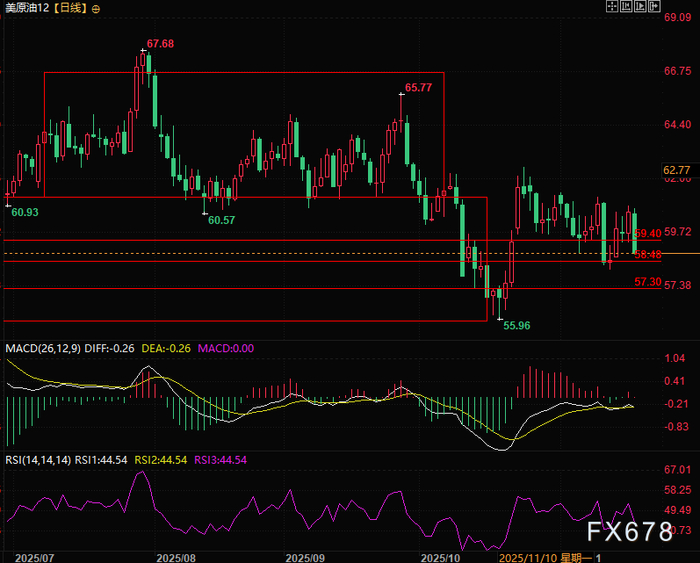Viewport: 700px width, 563px height.
Task: Click the 64.40 price axis value
Action: [x=678, y=125]
